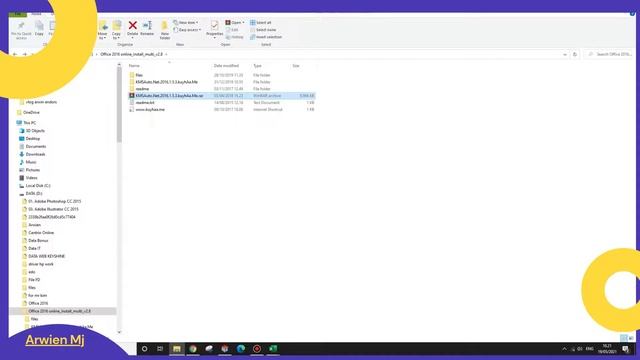Screen dimensions: 640x360
Task: Select the readme.txt file
Action: tap(222, 103)
